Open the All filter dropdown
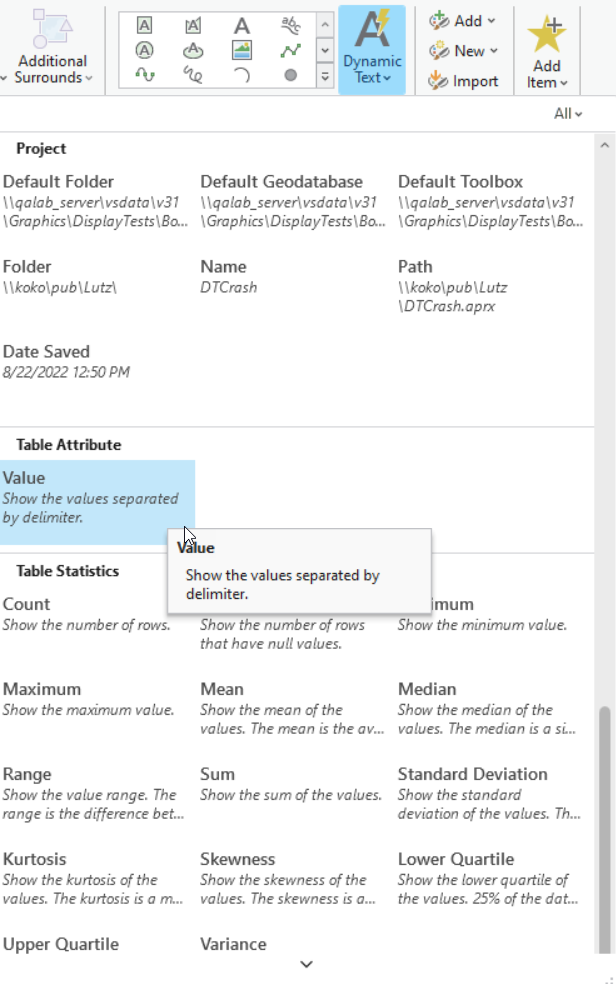616x984 pixels. [x=568, y=114]
